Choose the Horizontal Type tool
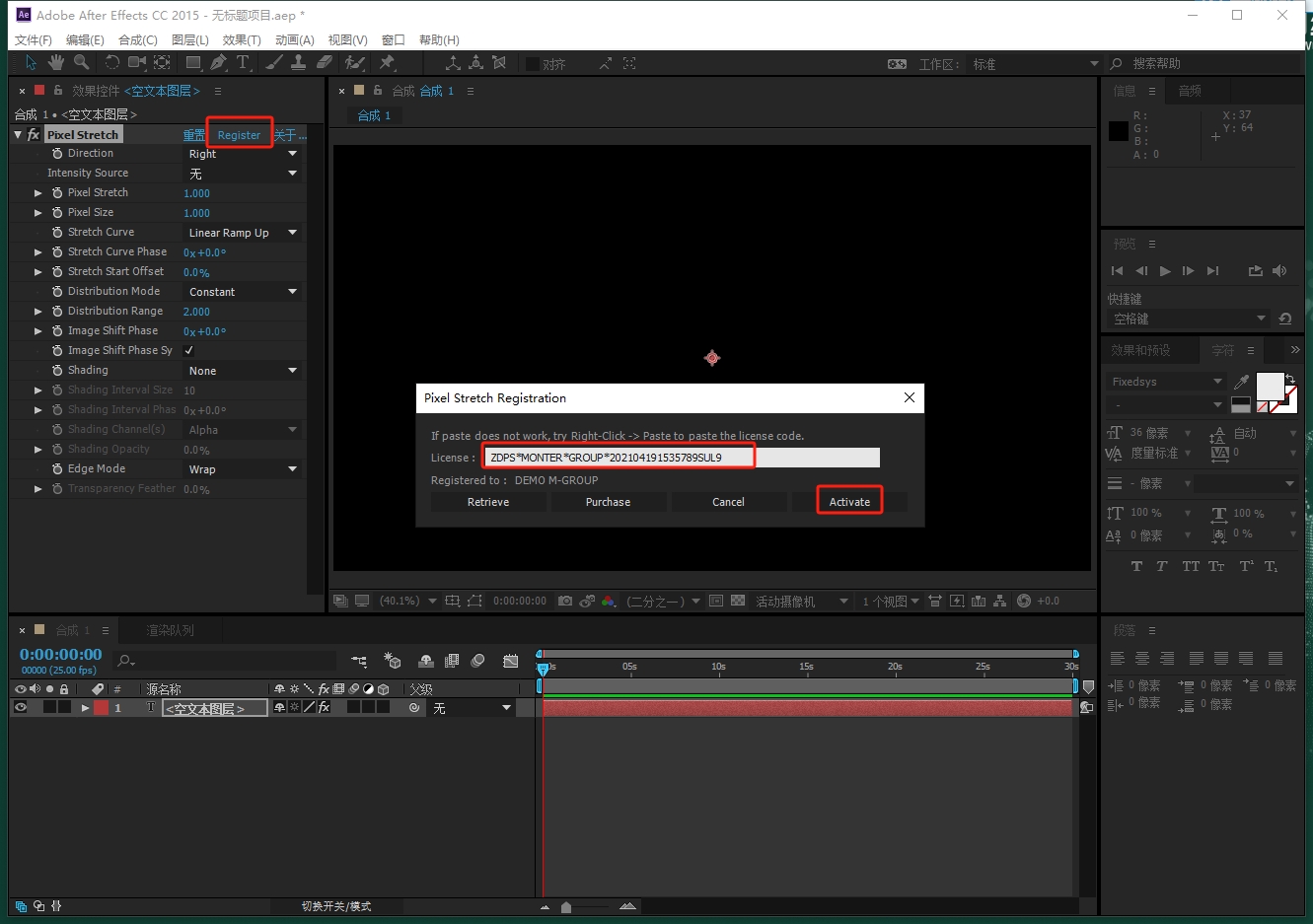Image resolution: width=1313 pixels, height=924 pixels. 243,63
